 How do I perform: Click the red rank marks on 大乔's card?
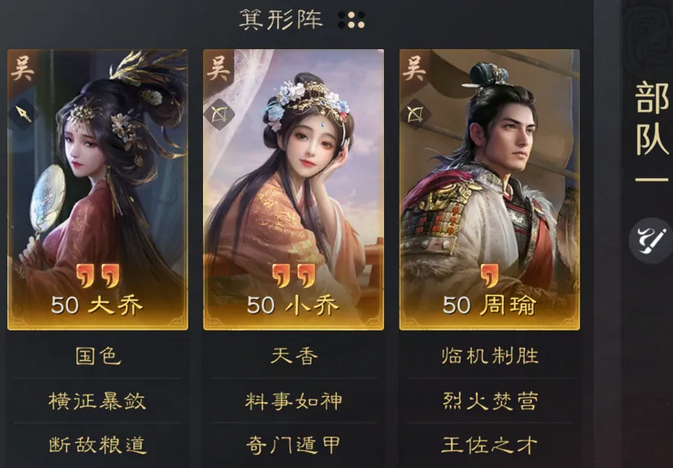pyautogui.click(x=98, y=276)
